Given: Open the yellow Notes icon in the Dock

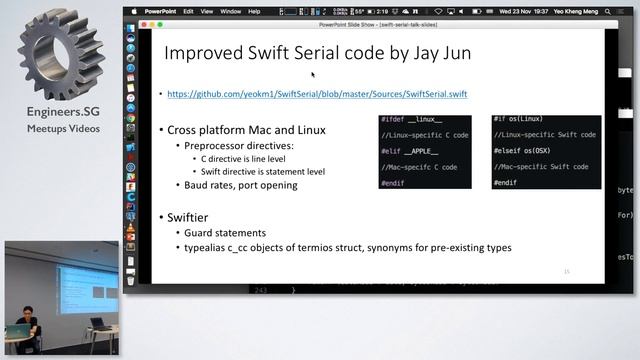Looking at the screenshot, I should click(131, 88).
